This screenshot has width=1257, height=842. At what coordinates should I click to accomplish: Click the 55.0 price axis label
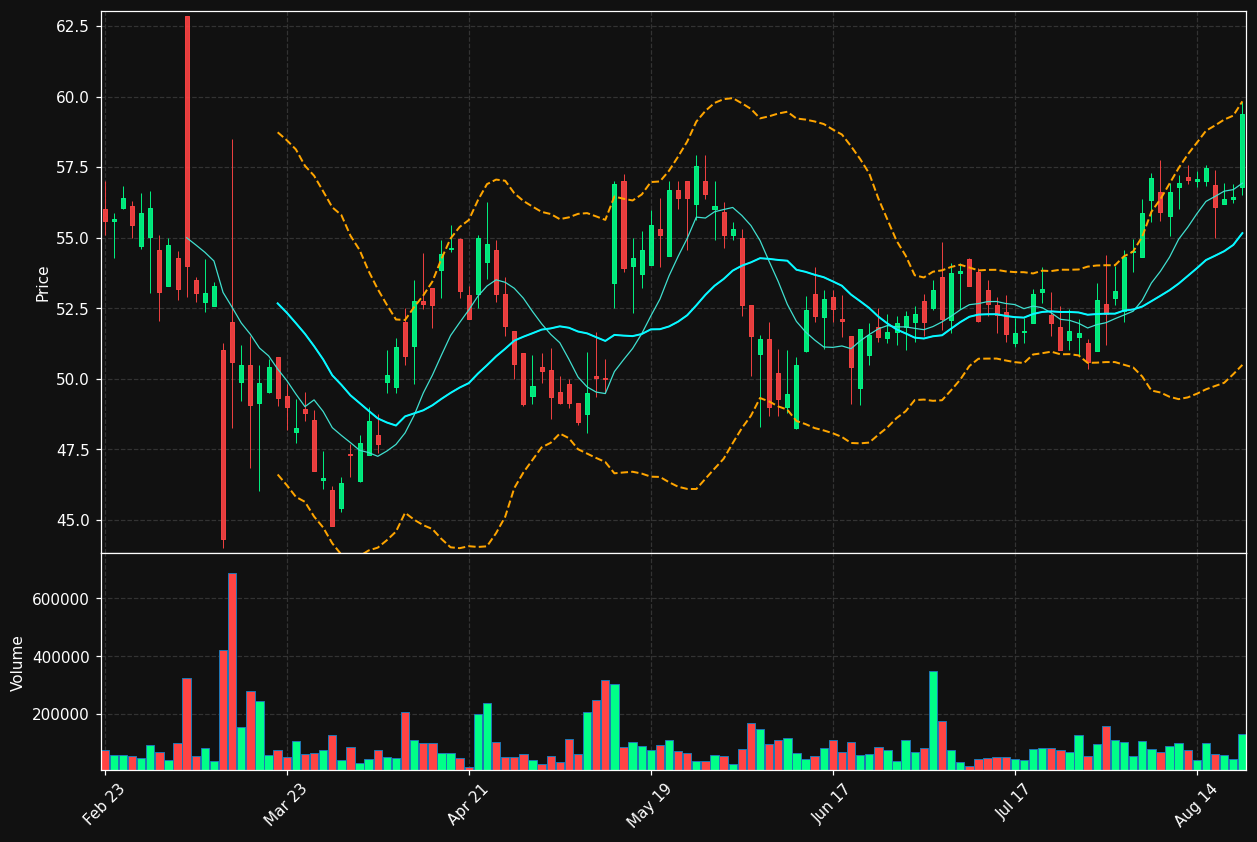[73, 238]
